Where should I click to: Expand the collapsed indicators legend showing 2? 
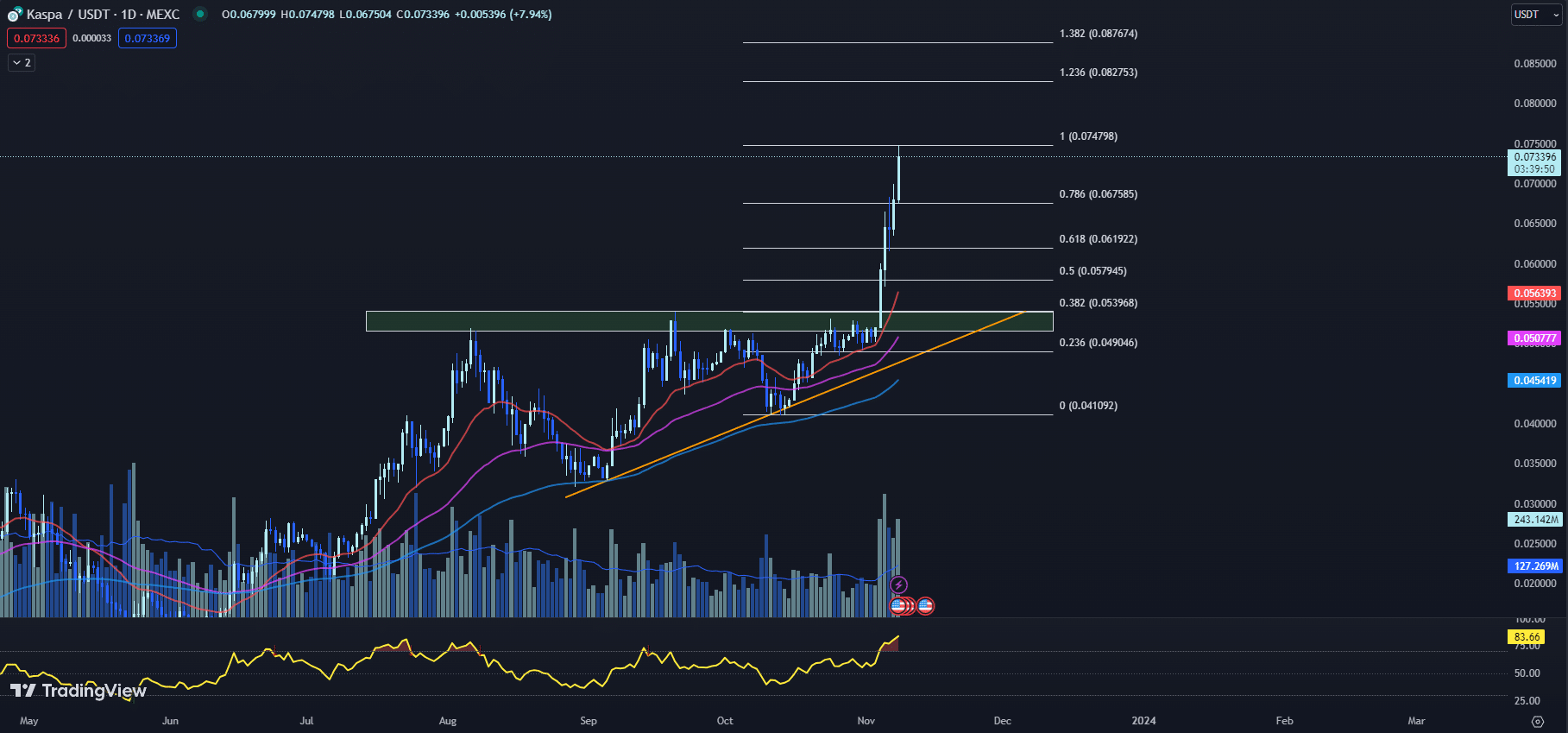point(22,63)
